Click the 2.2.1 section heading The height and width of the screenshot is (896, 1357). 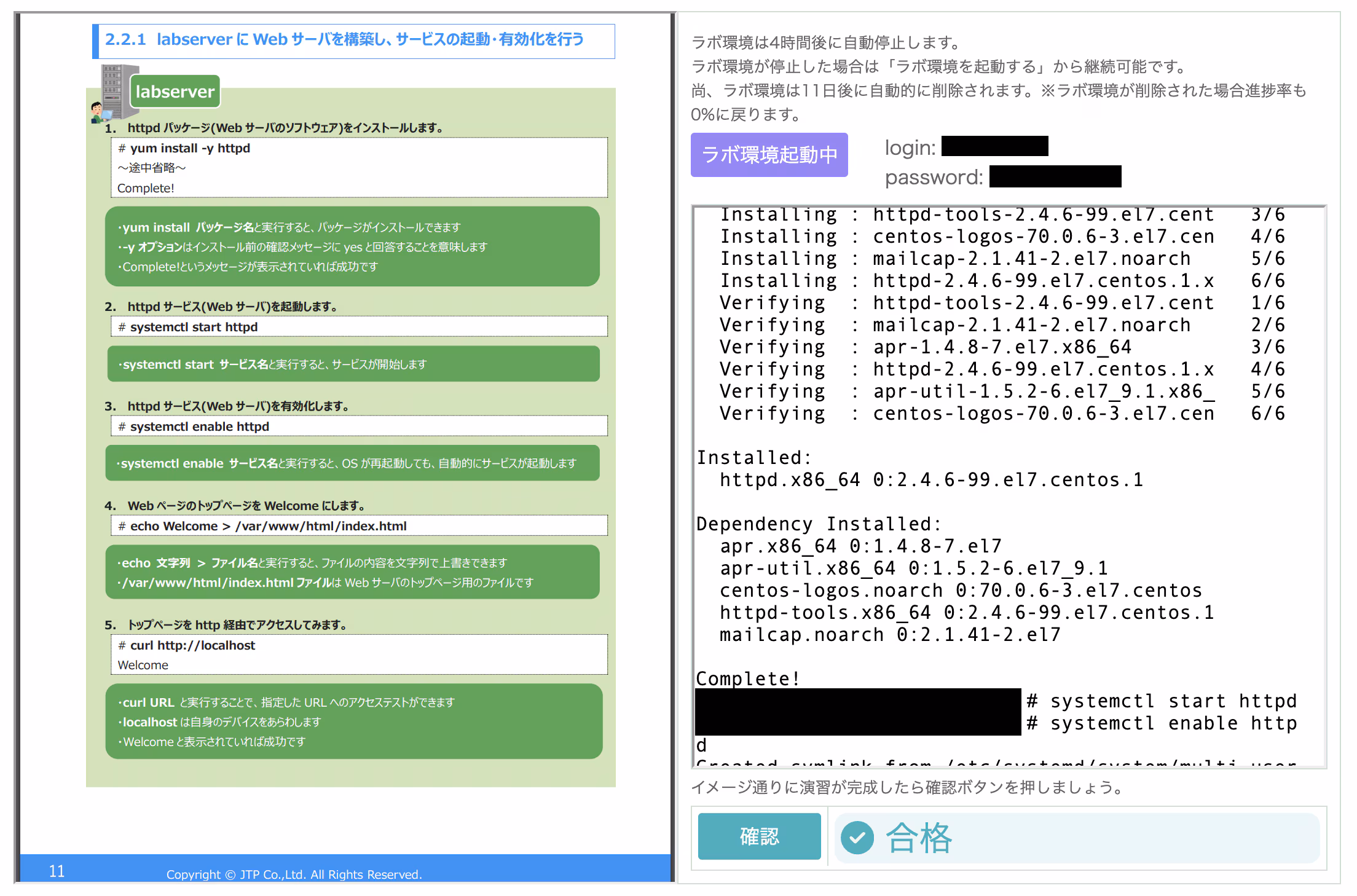[353, 41]
